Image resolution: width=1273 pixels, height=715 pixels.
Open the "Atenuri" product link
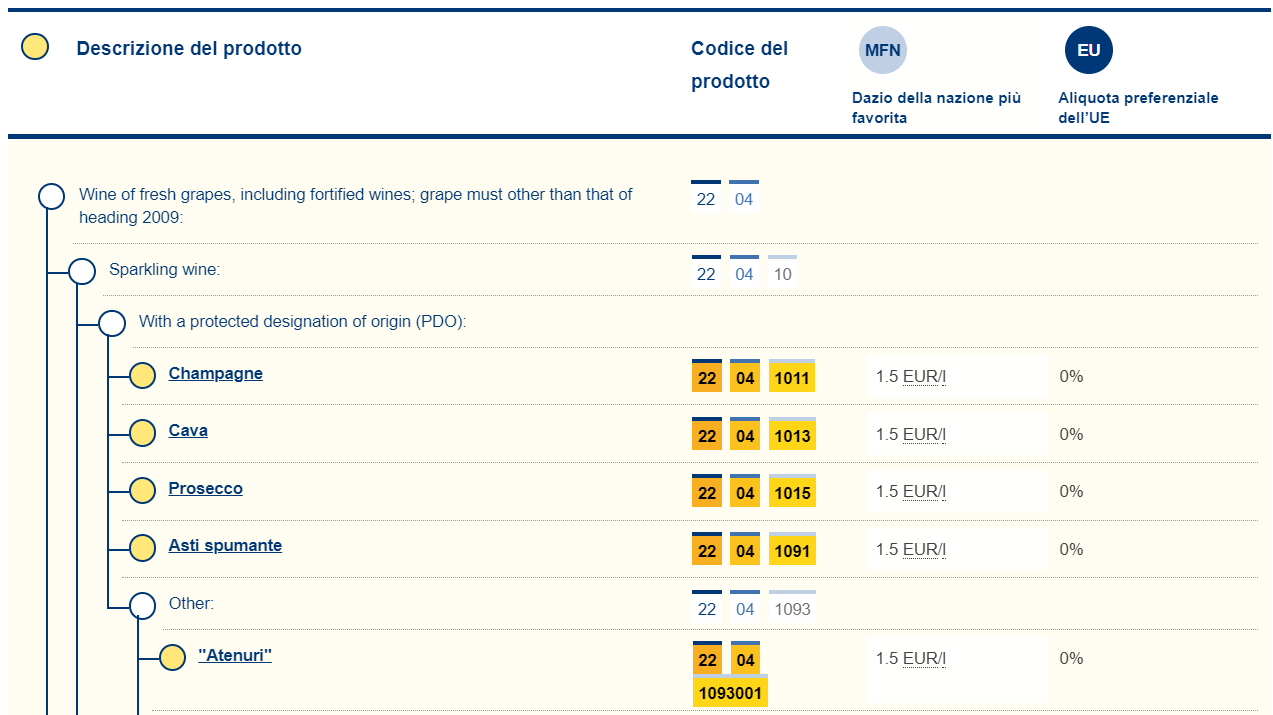coord(235,656)
